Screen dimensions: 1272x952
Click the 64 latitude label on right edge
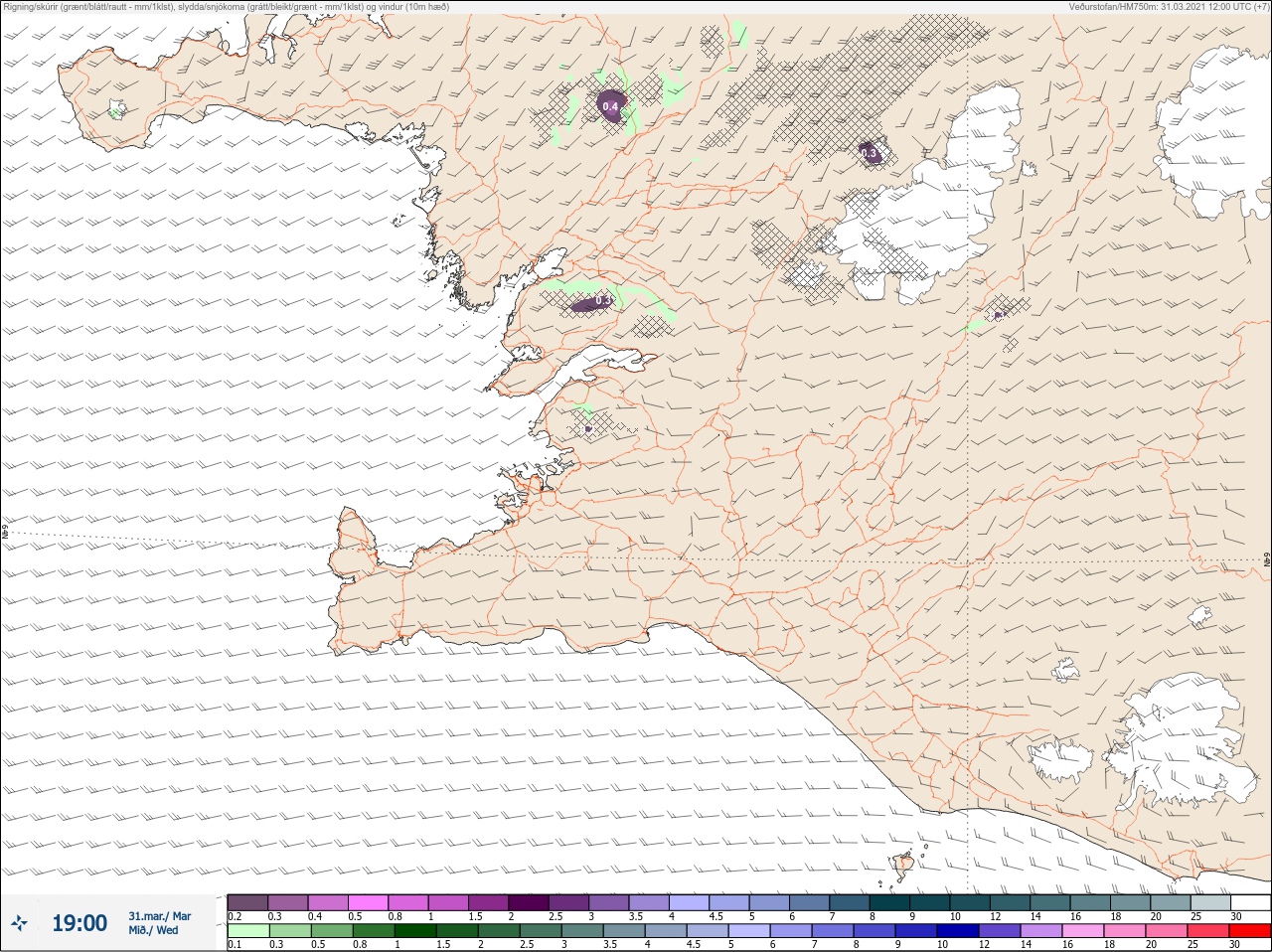coord(1267,561)
